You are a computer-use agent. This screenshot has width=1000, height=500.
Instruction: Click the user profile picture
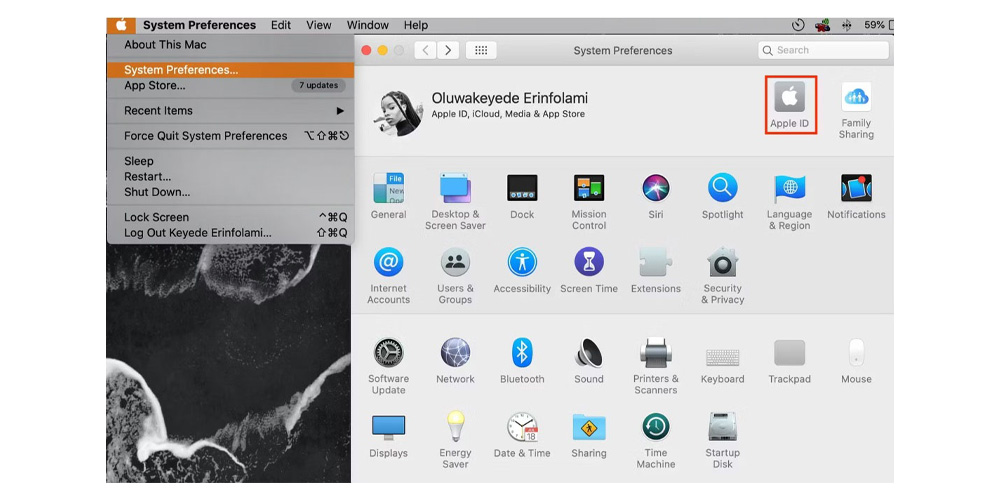point(400,113)
